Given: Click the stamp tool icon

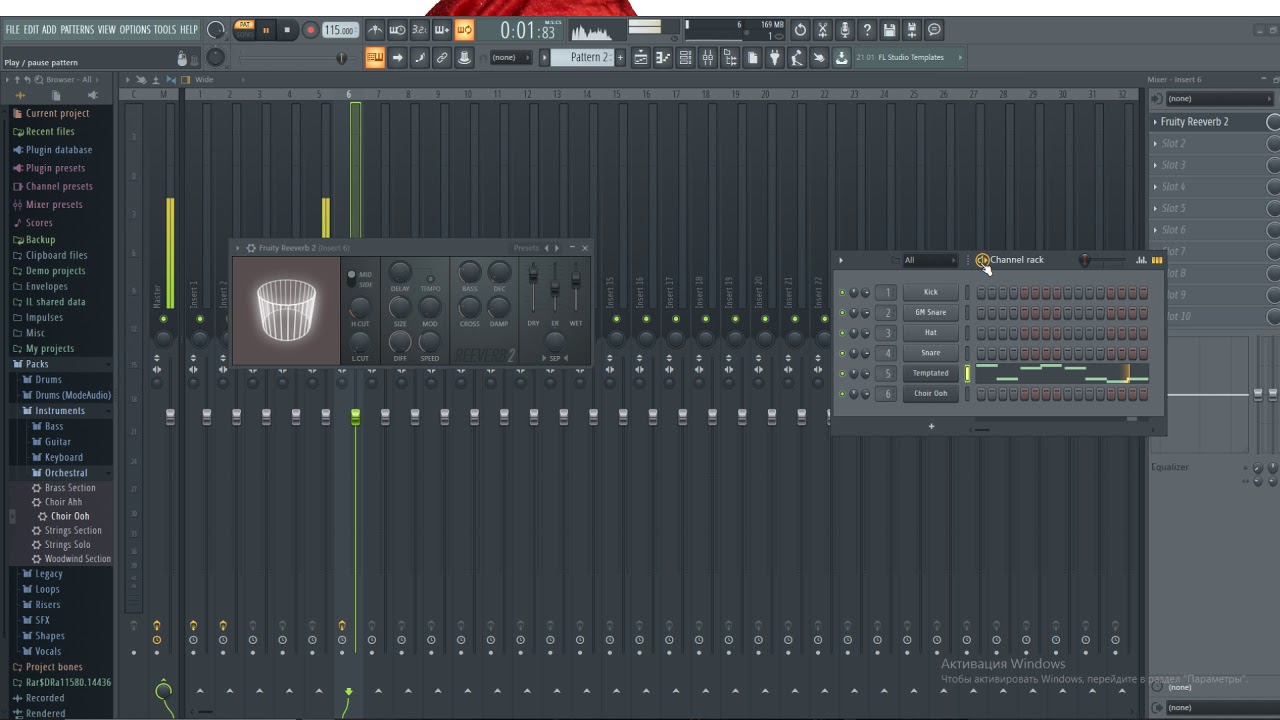Looking at the screenshot, I should 464,58.
